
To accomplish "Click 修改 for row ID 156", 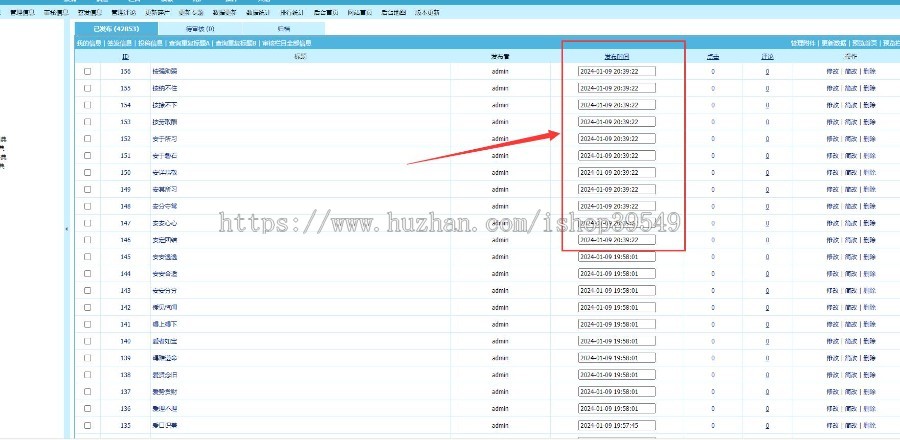I will (832, 72).
